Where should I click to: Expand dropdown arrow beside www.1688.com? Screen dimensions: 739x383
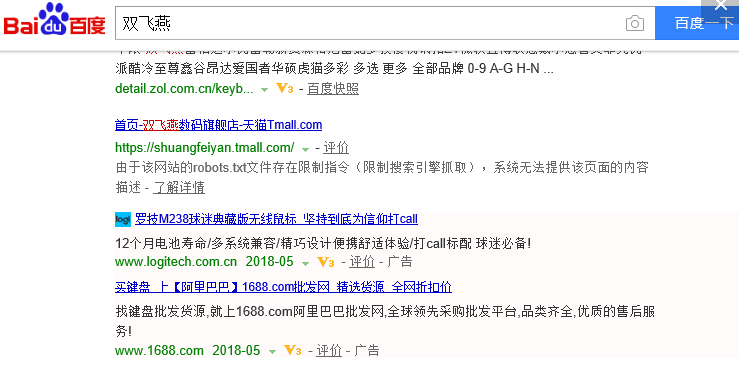pyautogui.click(x=272, y=352)
